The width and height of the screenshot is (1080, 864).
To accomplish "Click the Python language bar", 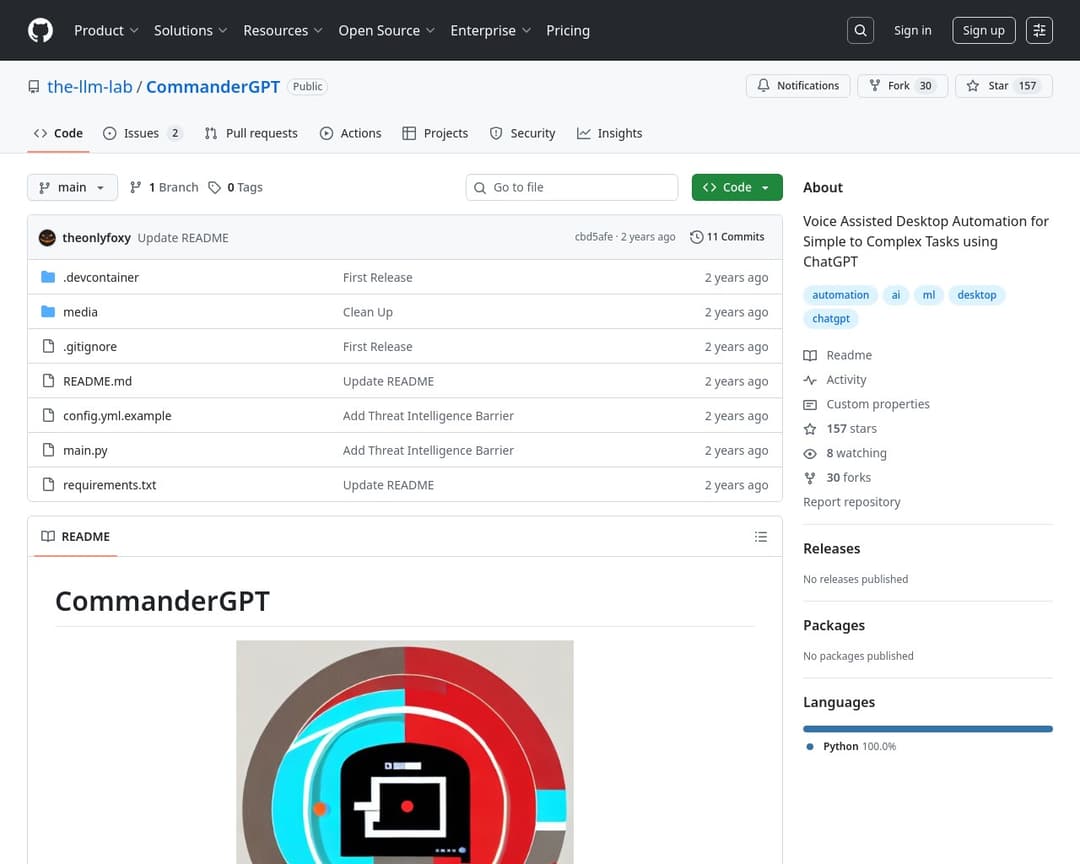I will 927,729.
